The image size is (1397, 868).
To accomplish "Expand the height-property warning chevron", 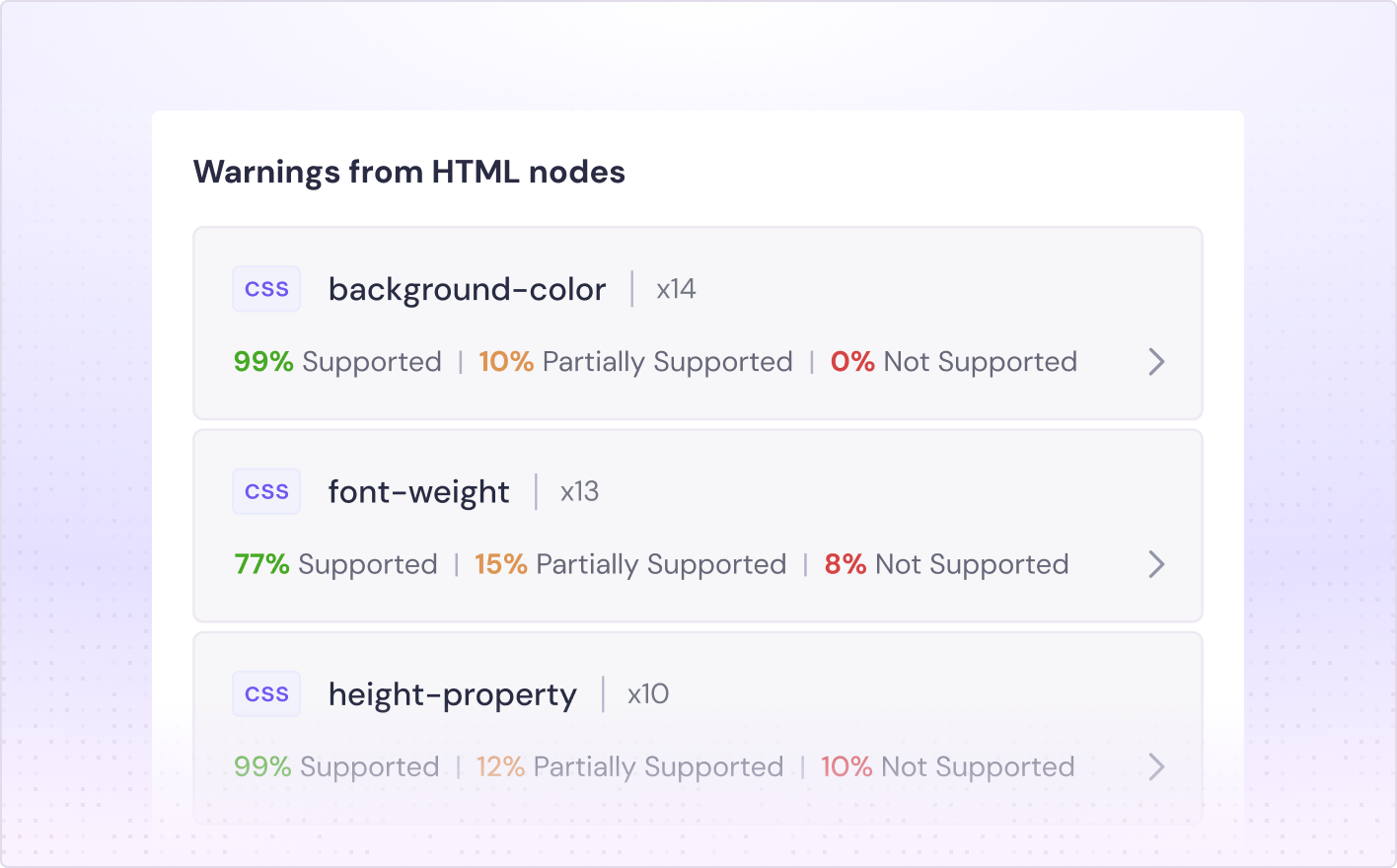I will tap(1156, 766).
